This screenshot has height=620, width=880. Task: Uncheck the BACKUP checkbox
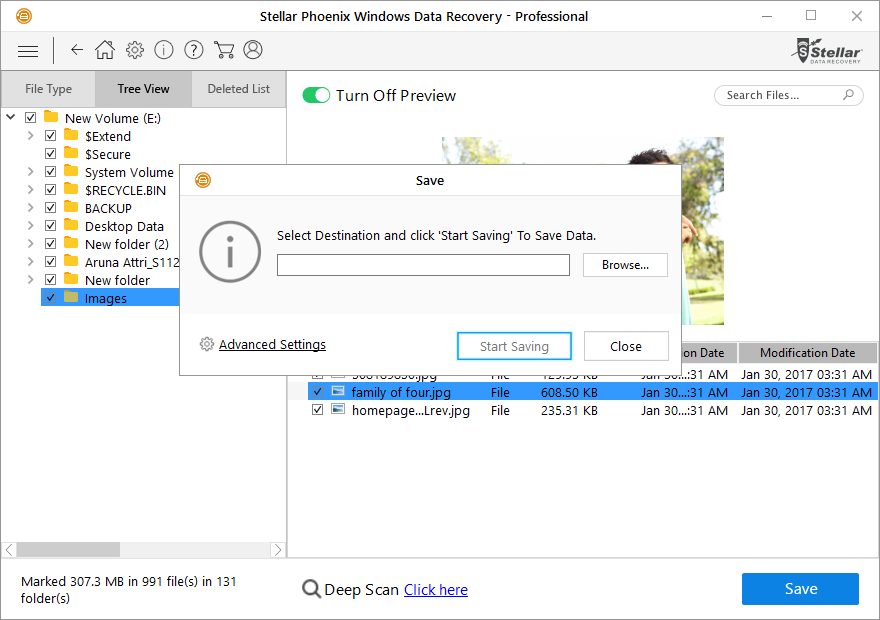coord(51,208)
